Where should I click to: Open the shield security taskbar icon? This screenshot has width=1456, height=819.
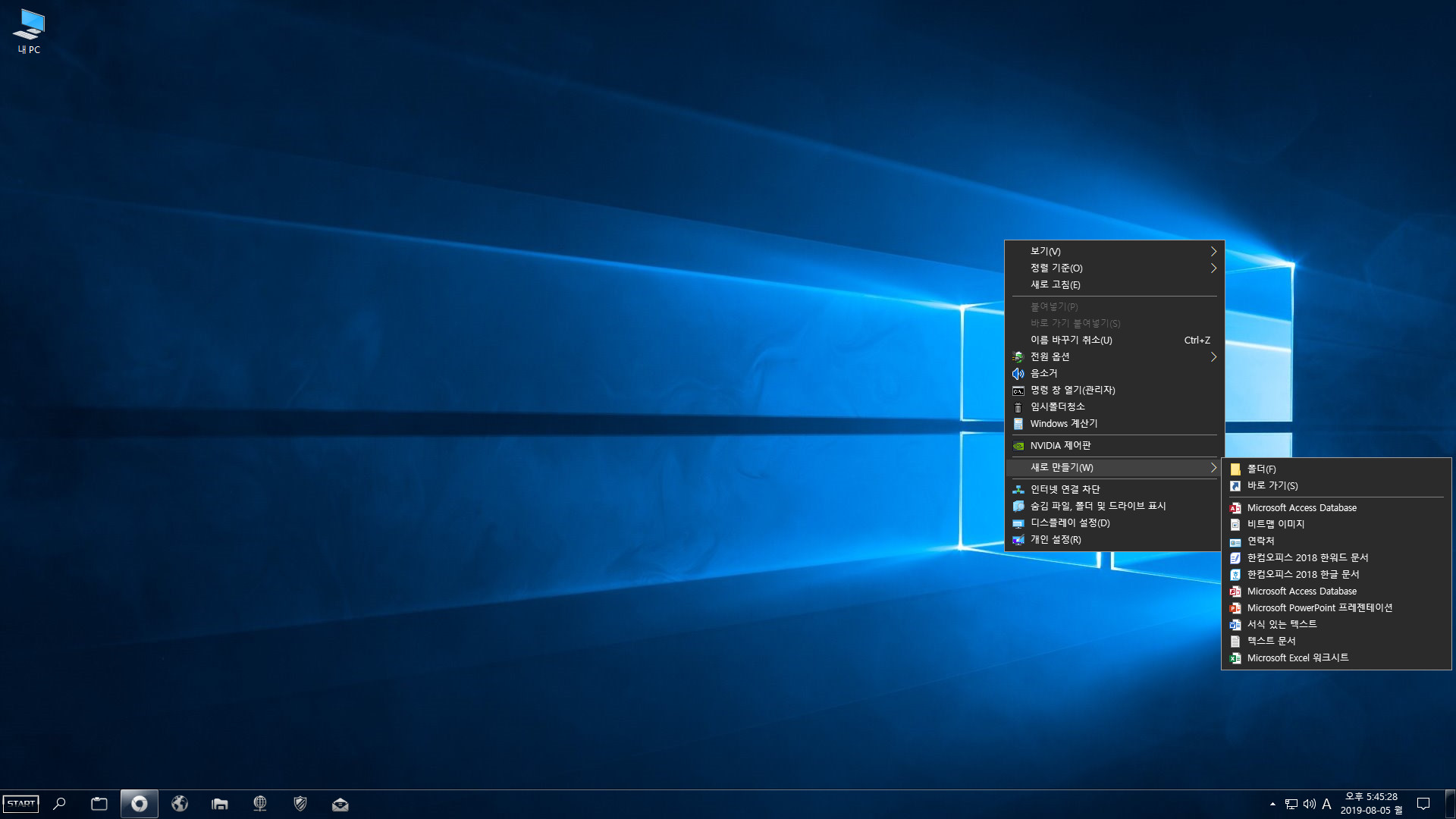pos(300,804)
